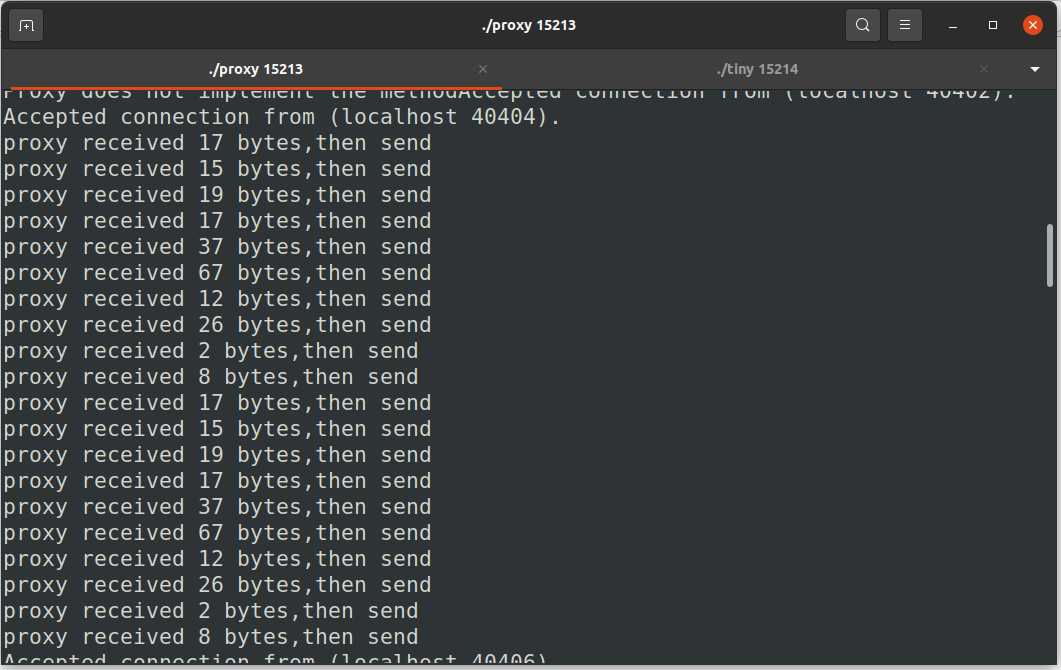
Task: Click the window title ./proxy 15213
Action: tap(528, 25)
